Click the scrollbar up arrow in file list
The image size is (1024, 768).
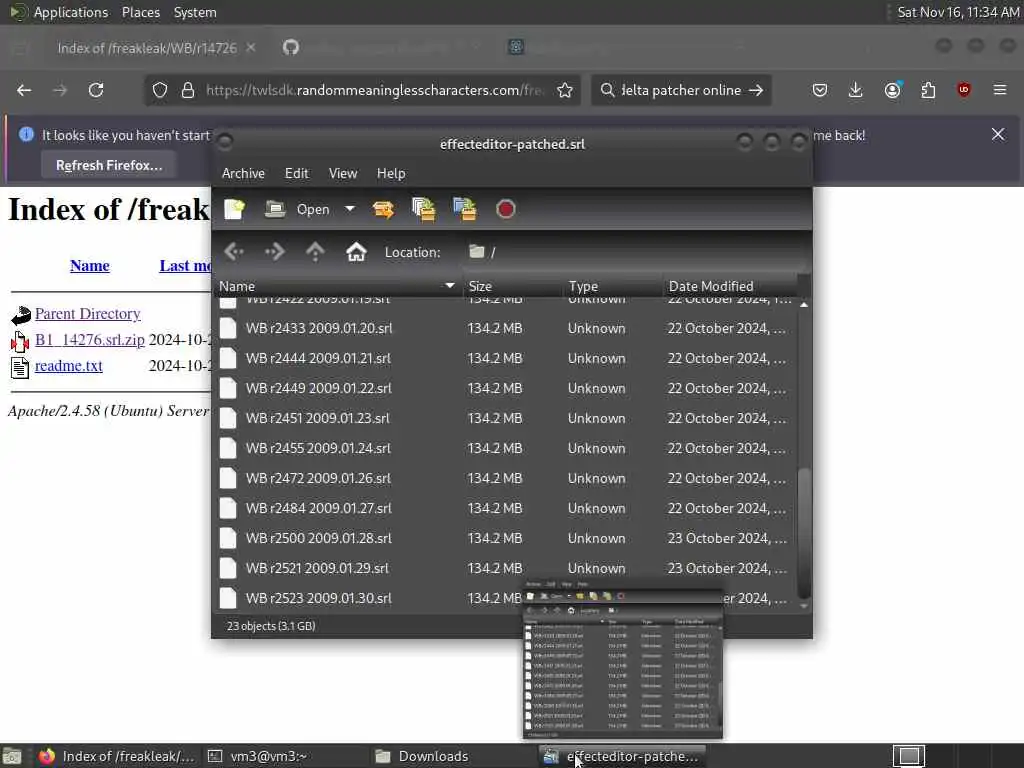(x=804, y=305)
